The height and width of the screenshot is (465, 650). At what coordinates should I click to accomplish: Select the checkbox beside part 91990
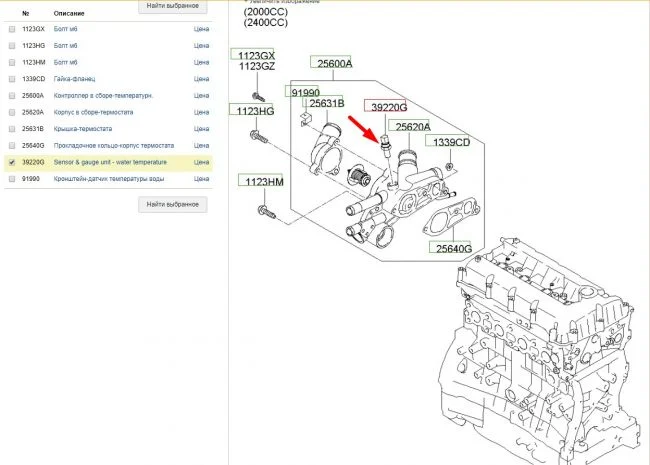click(x=11, y=178)
